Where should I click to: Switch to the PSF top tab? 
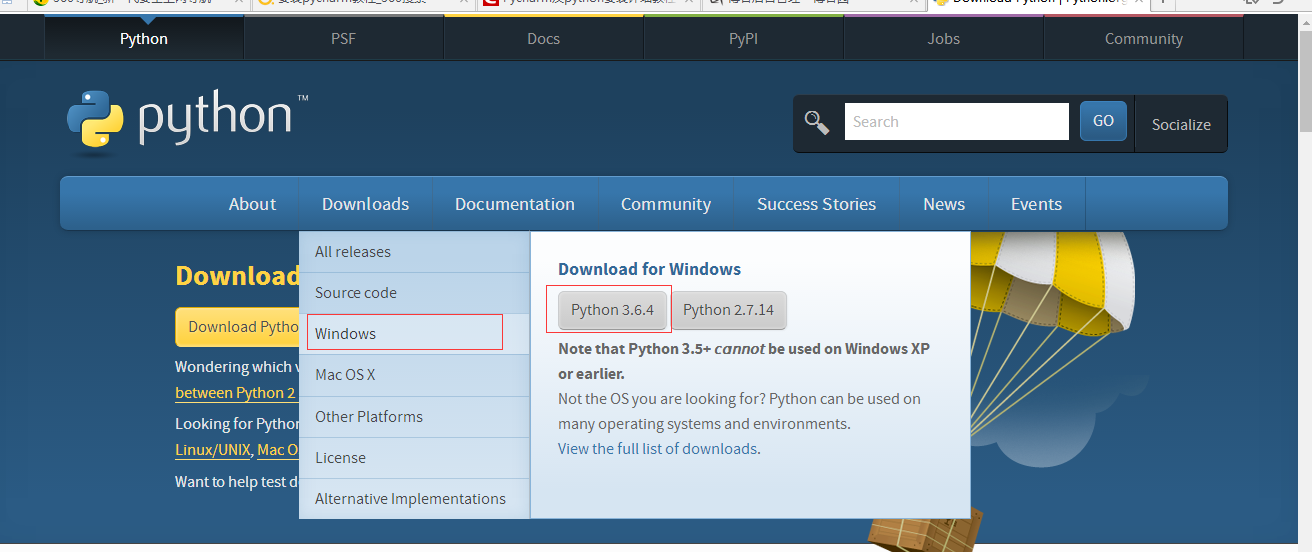click(x=344, y=39)
